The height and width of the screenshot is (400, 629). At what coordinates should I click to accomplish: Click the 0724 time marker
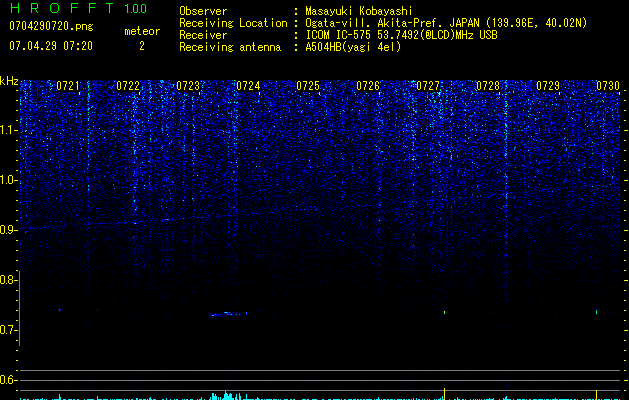pos(248,86)
